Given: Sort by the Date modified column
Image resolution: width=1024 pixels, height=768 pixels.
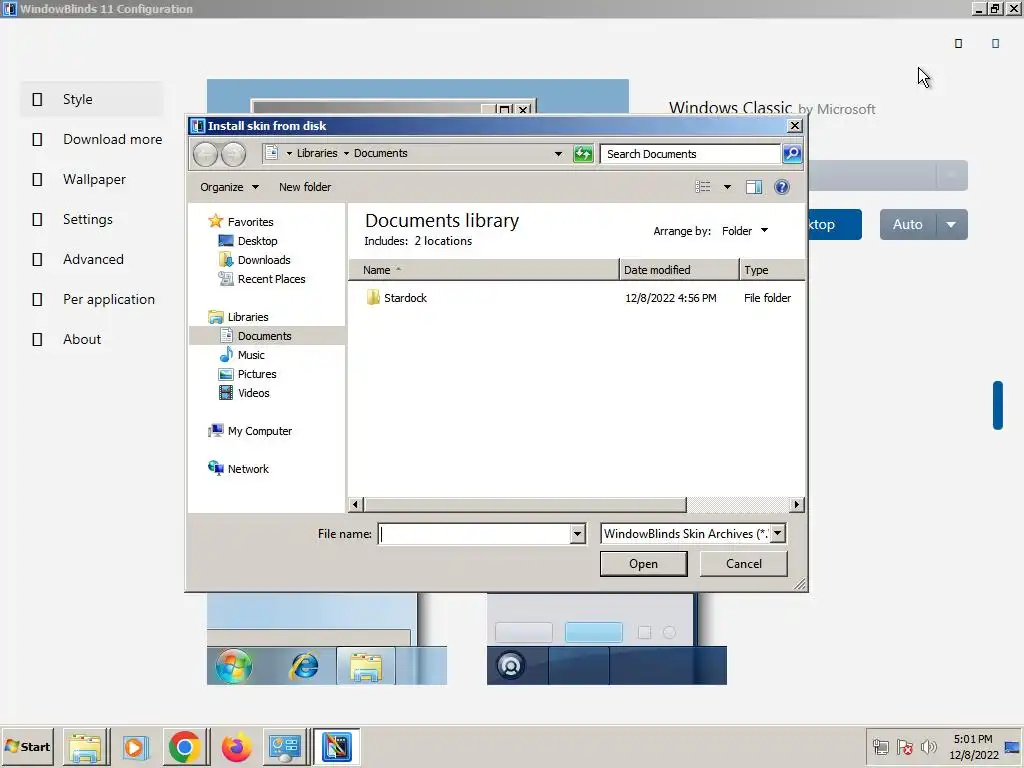Looking at the screenshot, I should click(679, 270).
